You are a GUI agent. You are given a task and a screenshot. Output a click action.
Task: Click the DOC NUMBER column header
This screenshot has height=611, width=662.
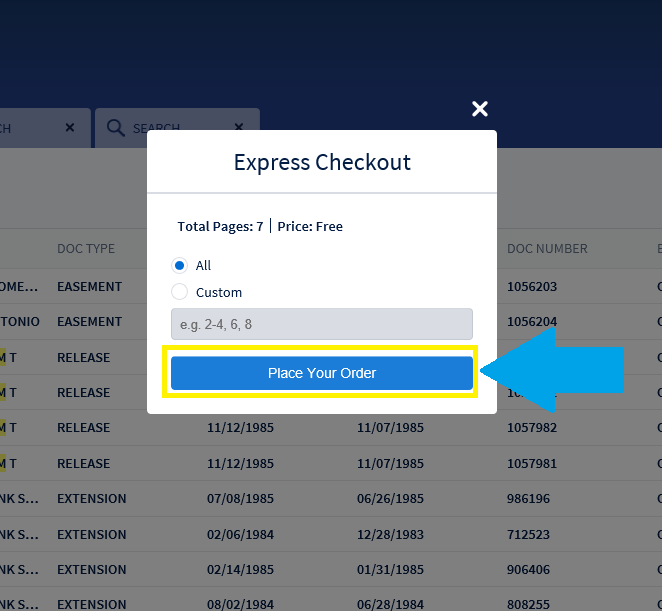point(547,248)
